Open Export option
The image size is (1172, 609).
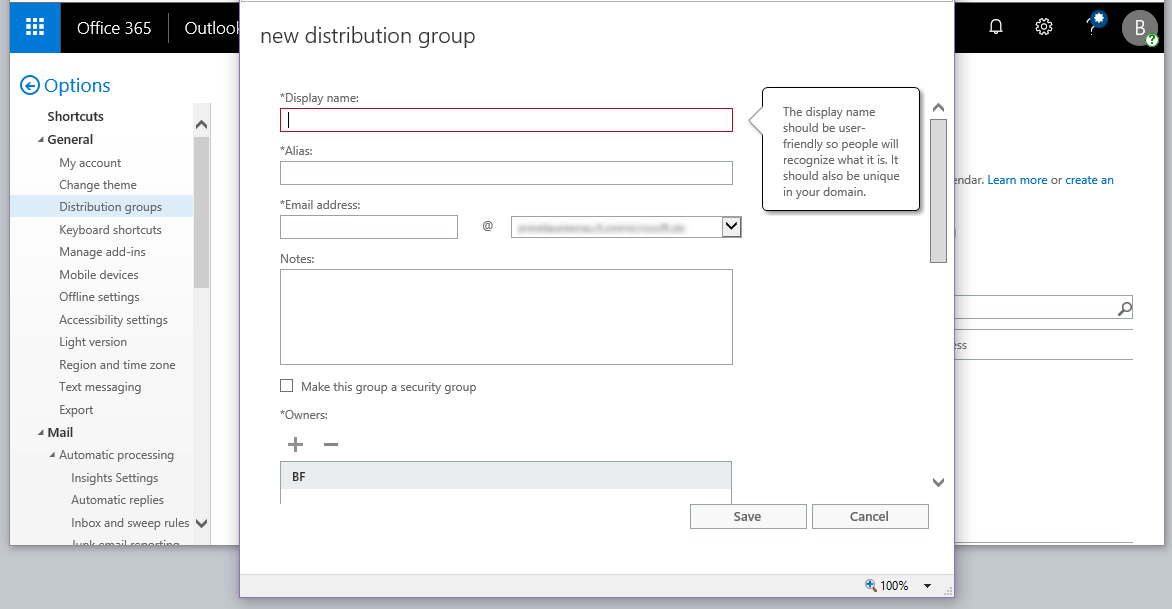point(76,409)
